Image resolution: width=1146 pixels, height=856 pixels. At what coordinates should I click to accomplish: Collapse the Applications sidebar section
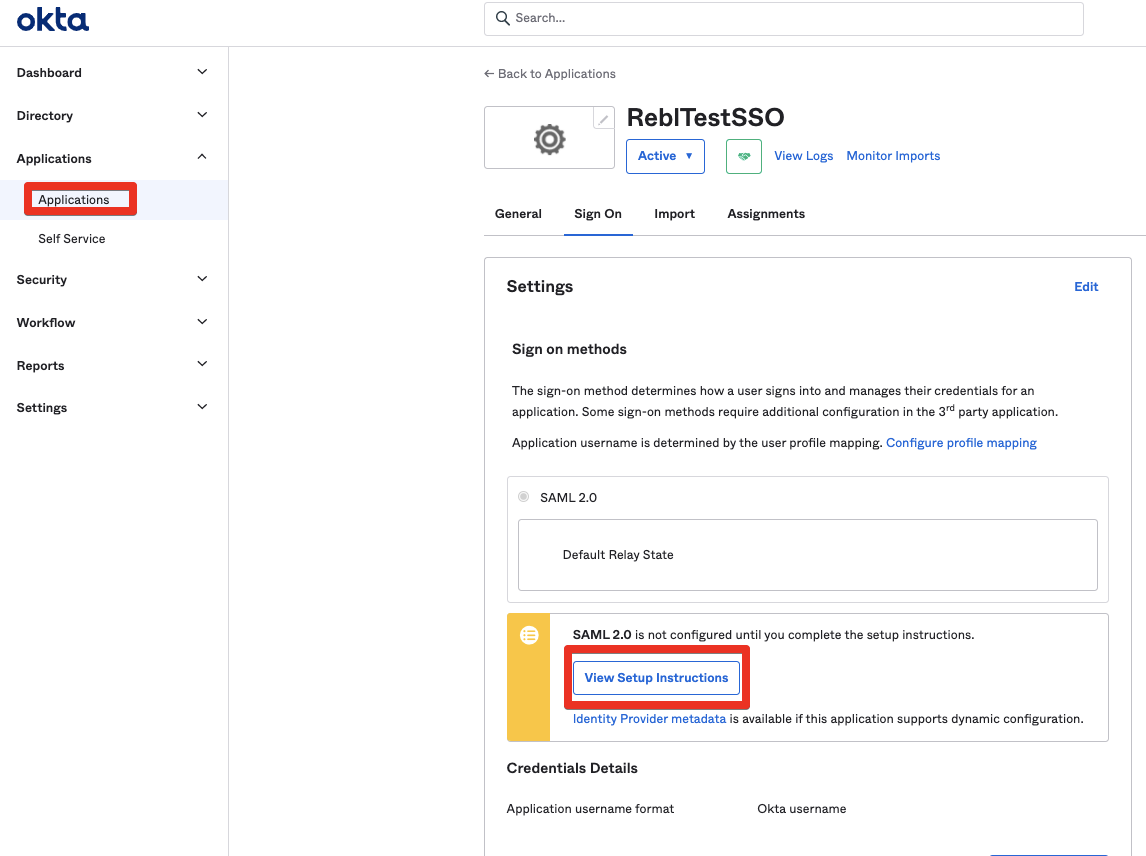point(113,159)
